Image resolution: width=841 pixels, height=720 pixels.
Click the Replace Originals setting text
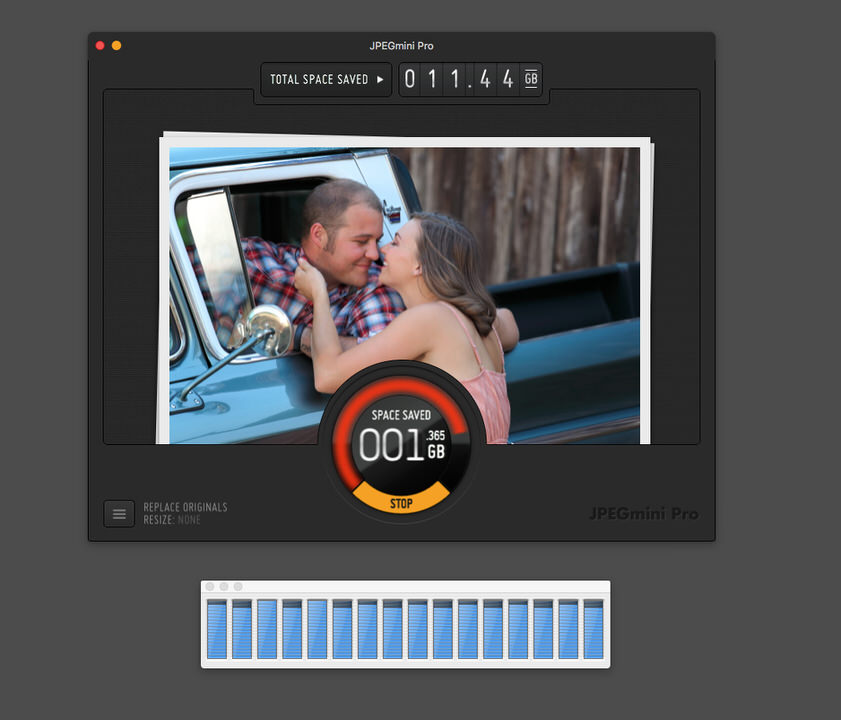[185, 507]
